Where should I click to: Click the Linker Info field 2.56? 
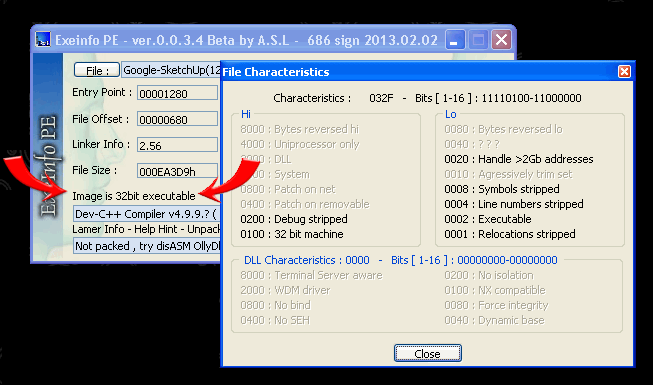(177, 145)
